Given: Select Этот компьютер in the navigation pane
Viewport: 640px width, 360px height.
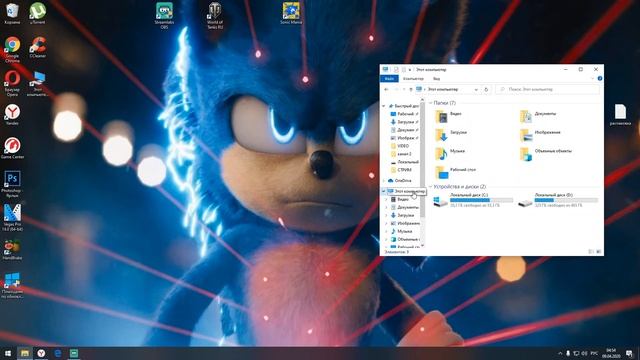Looking at the screenshot, I should coord(406,191).
